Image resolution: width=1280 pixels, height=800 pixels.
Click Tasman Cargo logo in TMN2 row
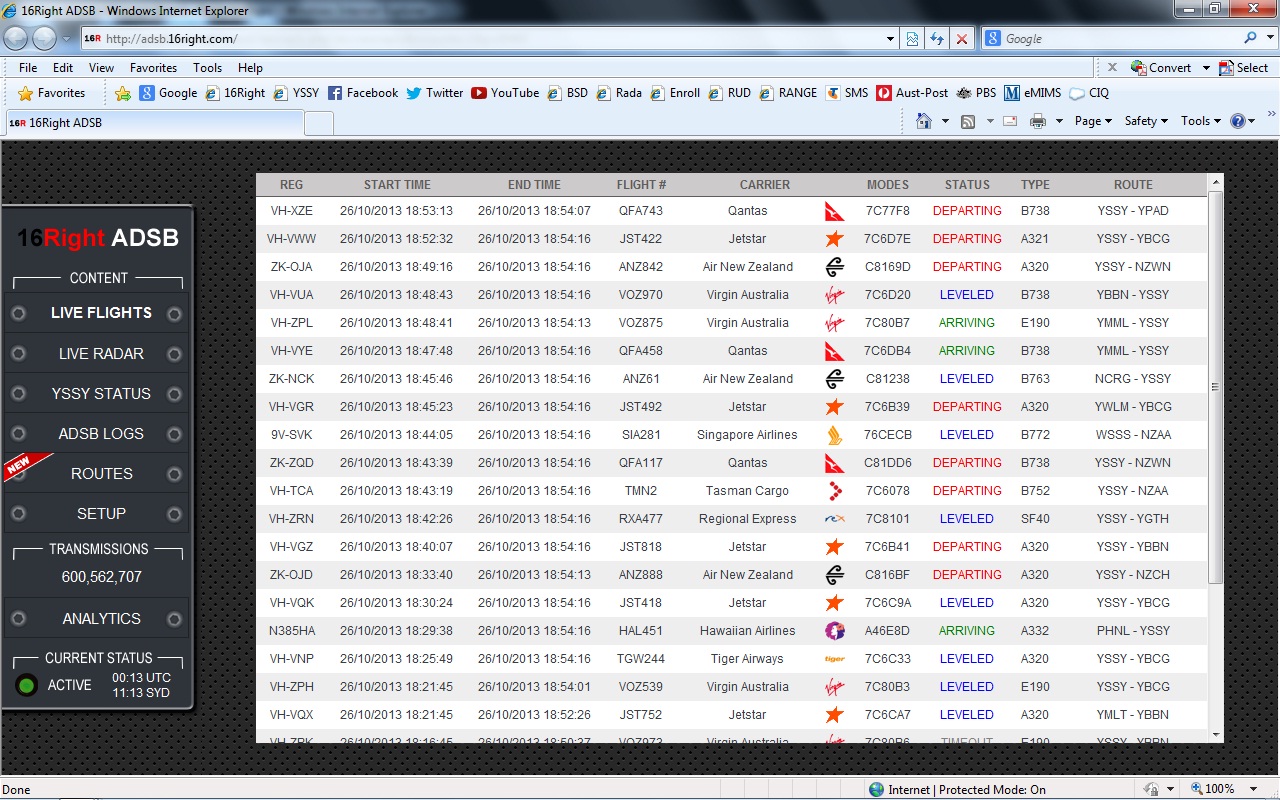[x=834, y=491]
